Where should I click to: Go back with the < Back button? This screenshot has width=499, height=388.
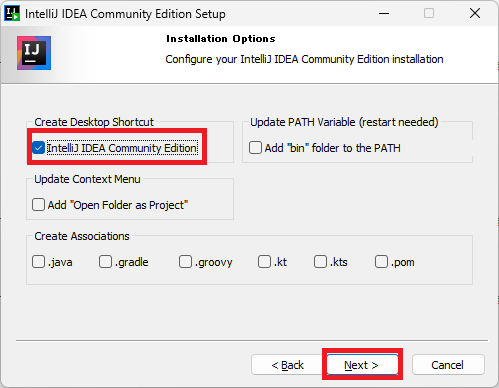[287, 365]
